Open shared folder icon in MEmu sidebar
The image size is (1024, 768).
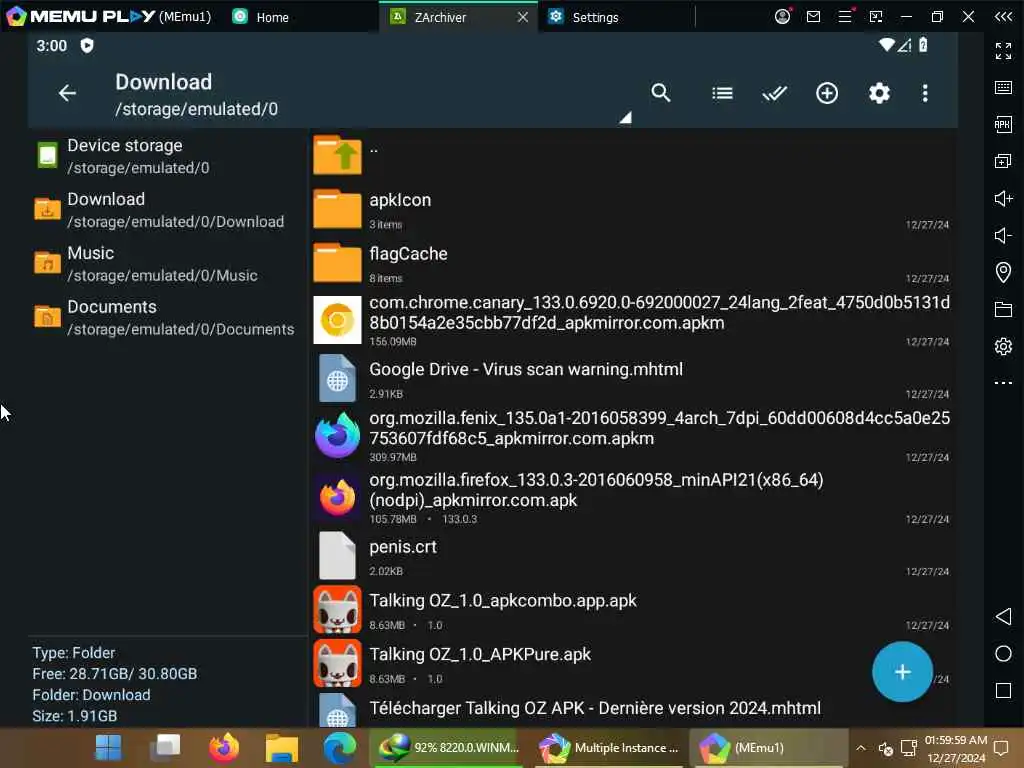point(1003,309)
